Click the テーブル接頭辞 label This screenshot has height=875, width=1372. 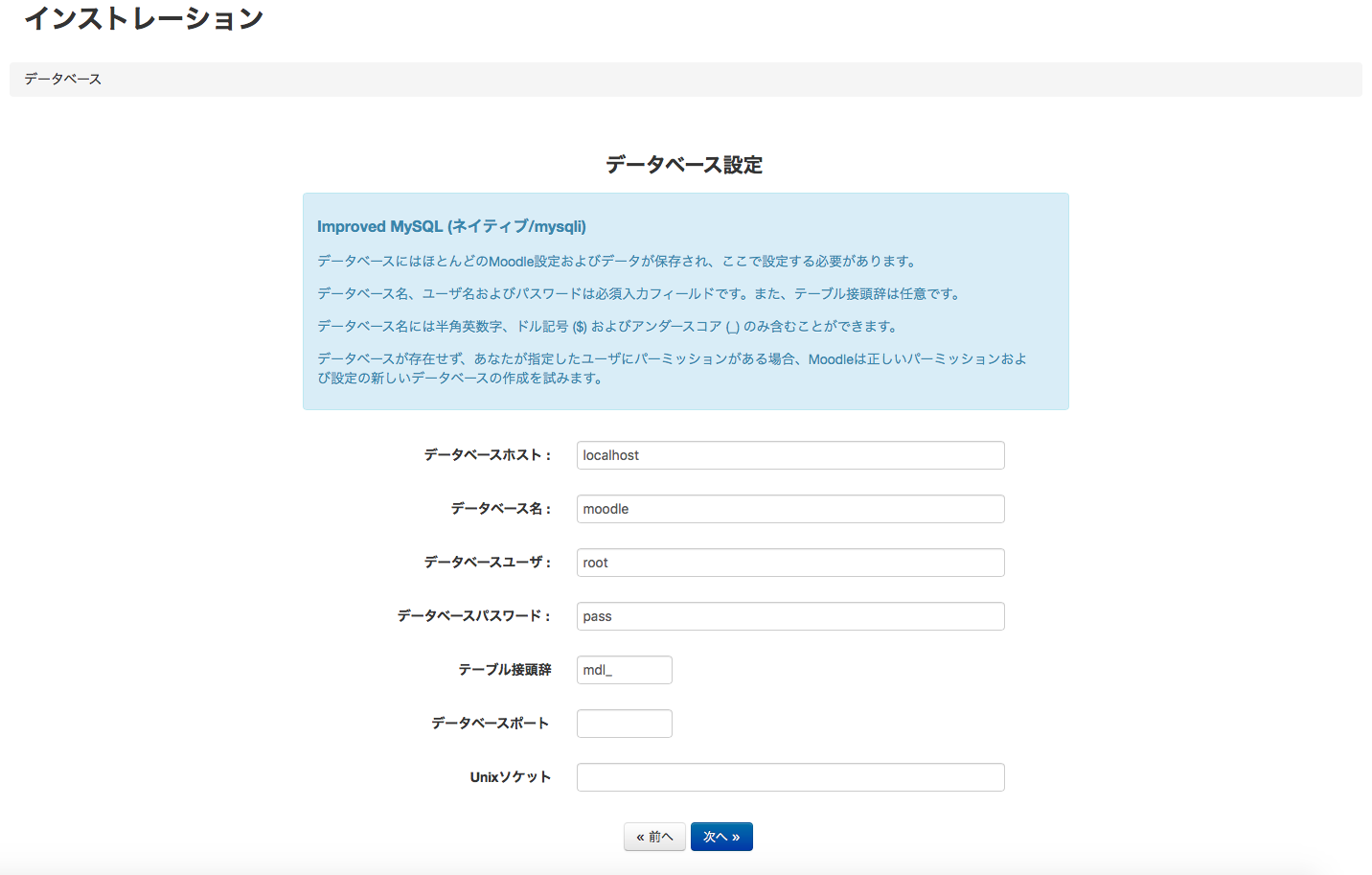point(505,670)
